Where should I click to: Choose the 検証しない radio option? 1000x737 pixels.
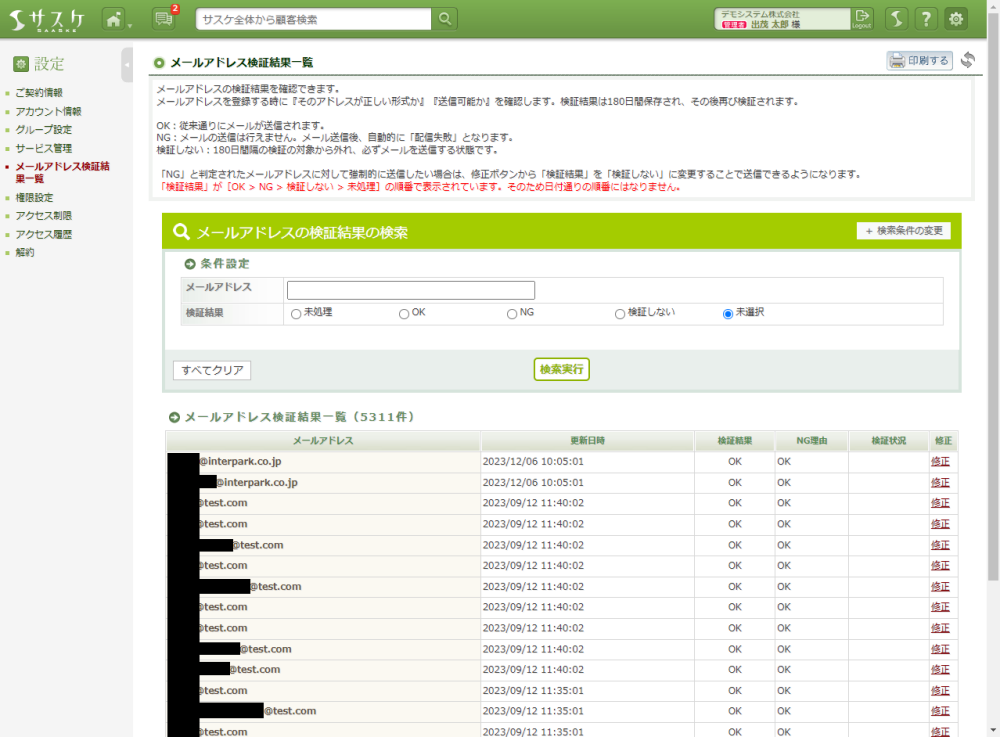(x=620, y=314)
